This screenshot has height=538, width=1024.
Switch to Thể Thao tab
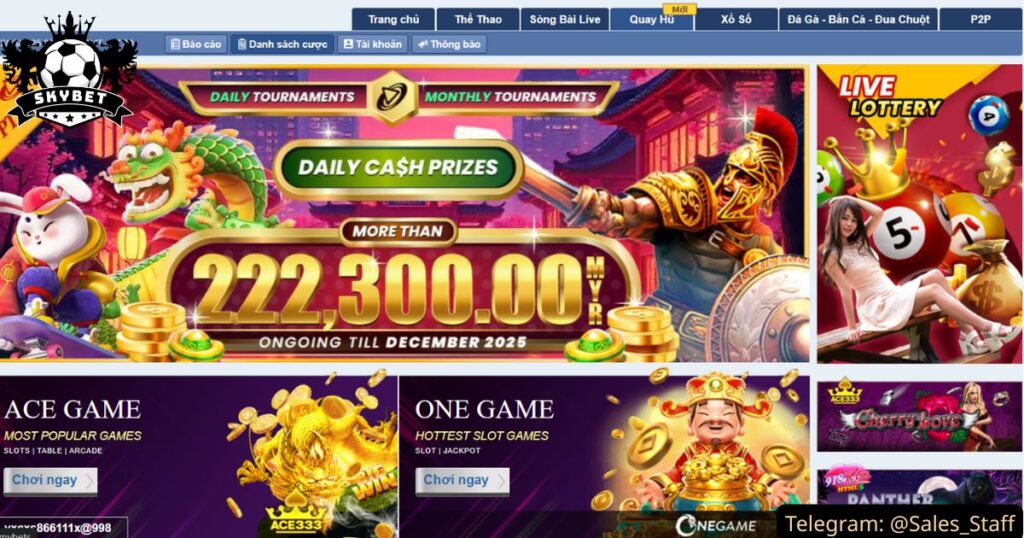point(478,20)
